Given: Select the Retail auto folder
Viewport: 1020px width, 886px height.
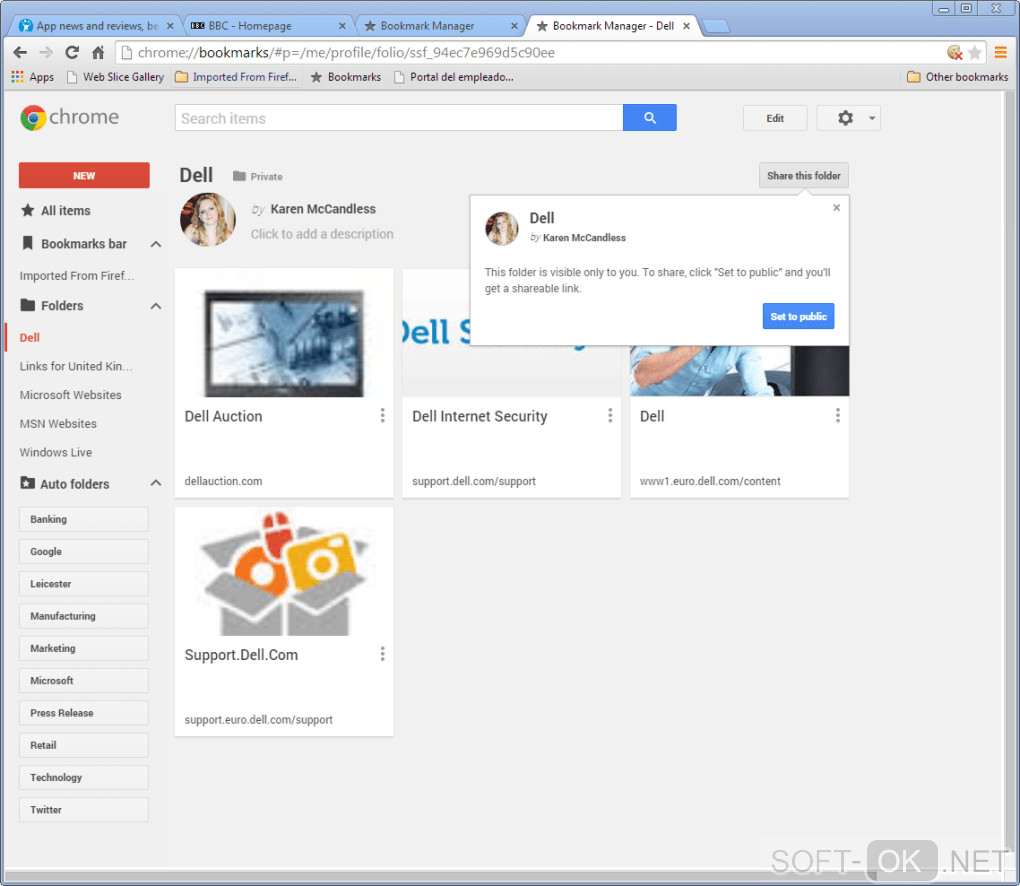Looking at the screenshot, I should tap(84, 745).
